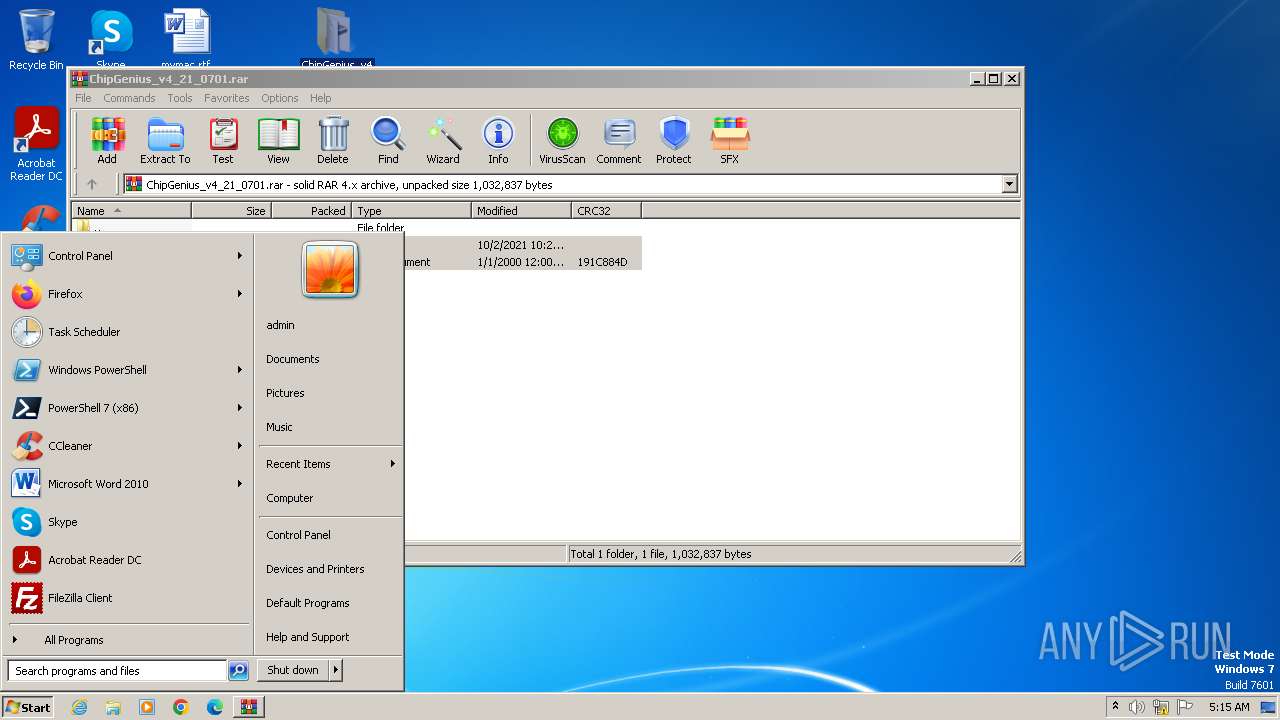Open the Favorites menu

tap(227, 98)
